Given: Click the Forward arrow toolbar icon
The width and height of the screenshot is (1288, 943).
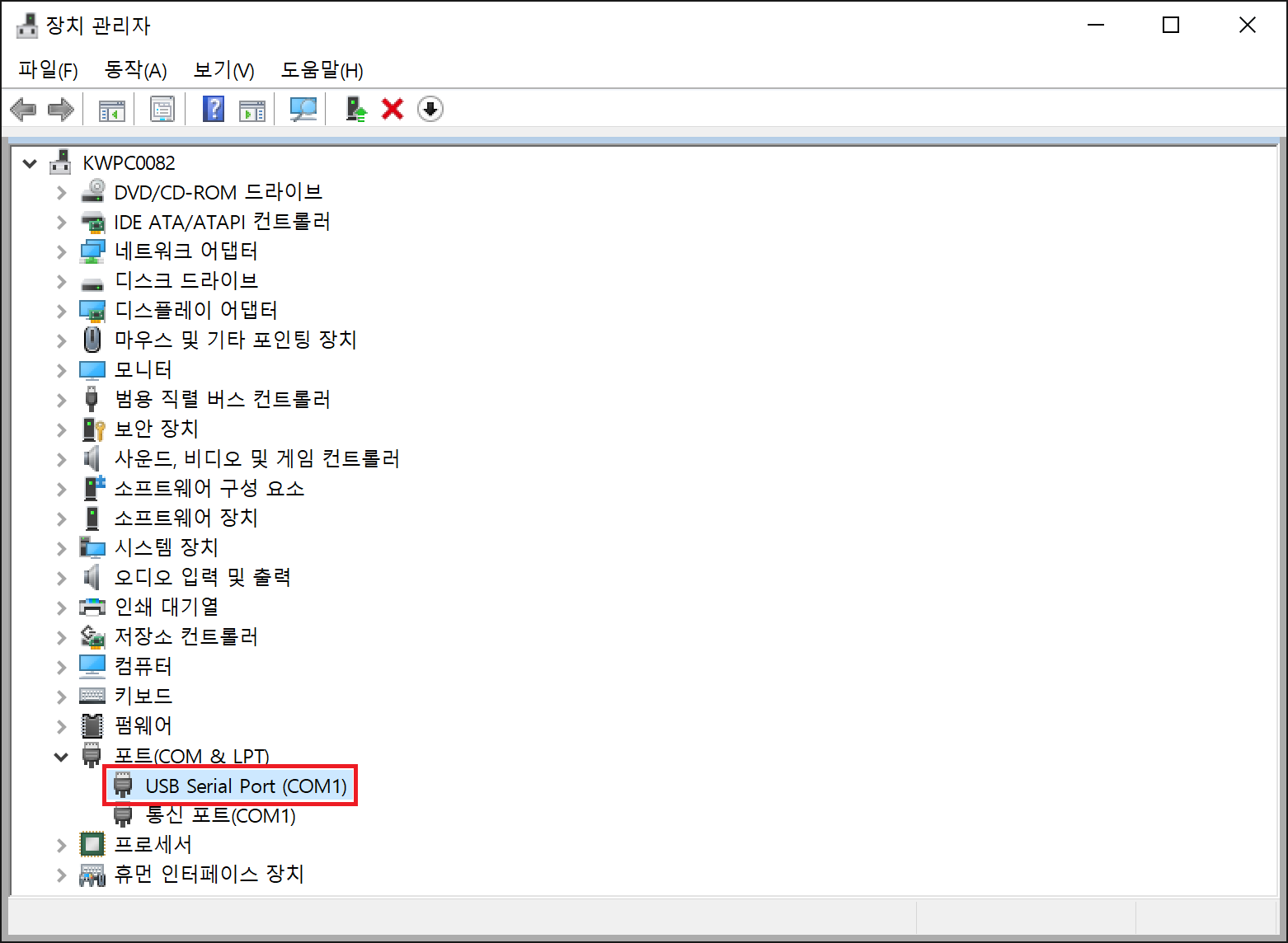Looking at the screenshot, I should pyautogui.click(x=61, y=109).
